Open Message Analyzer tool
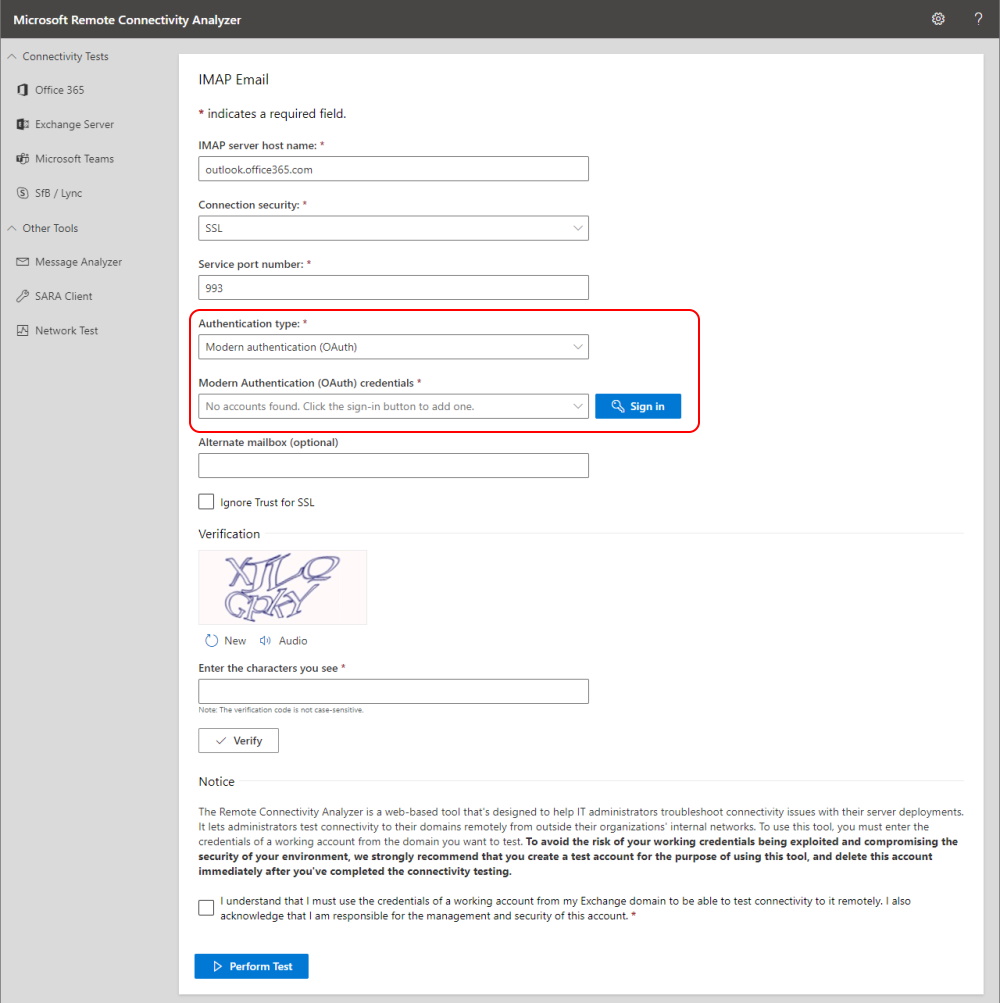This screenshot has width=1000, height=1003. click(78, 262)
